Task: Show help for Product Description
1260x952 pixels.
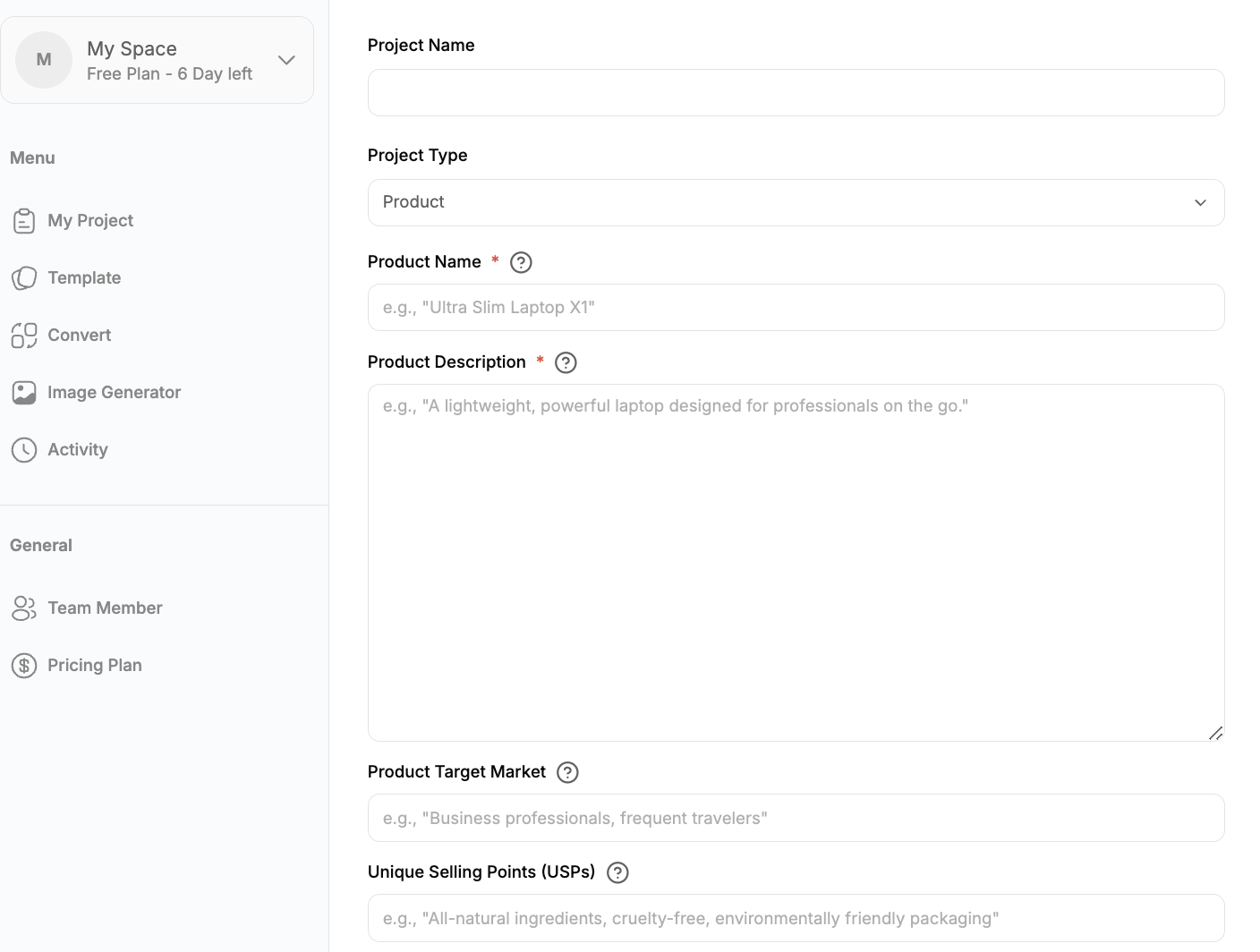Action: point(566,362)
